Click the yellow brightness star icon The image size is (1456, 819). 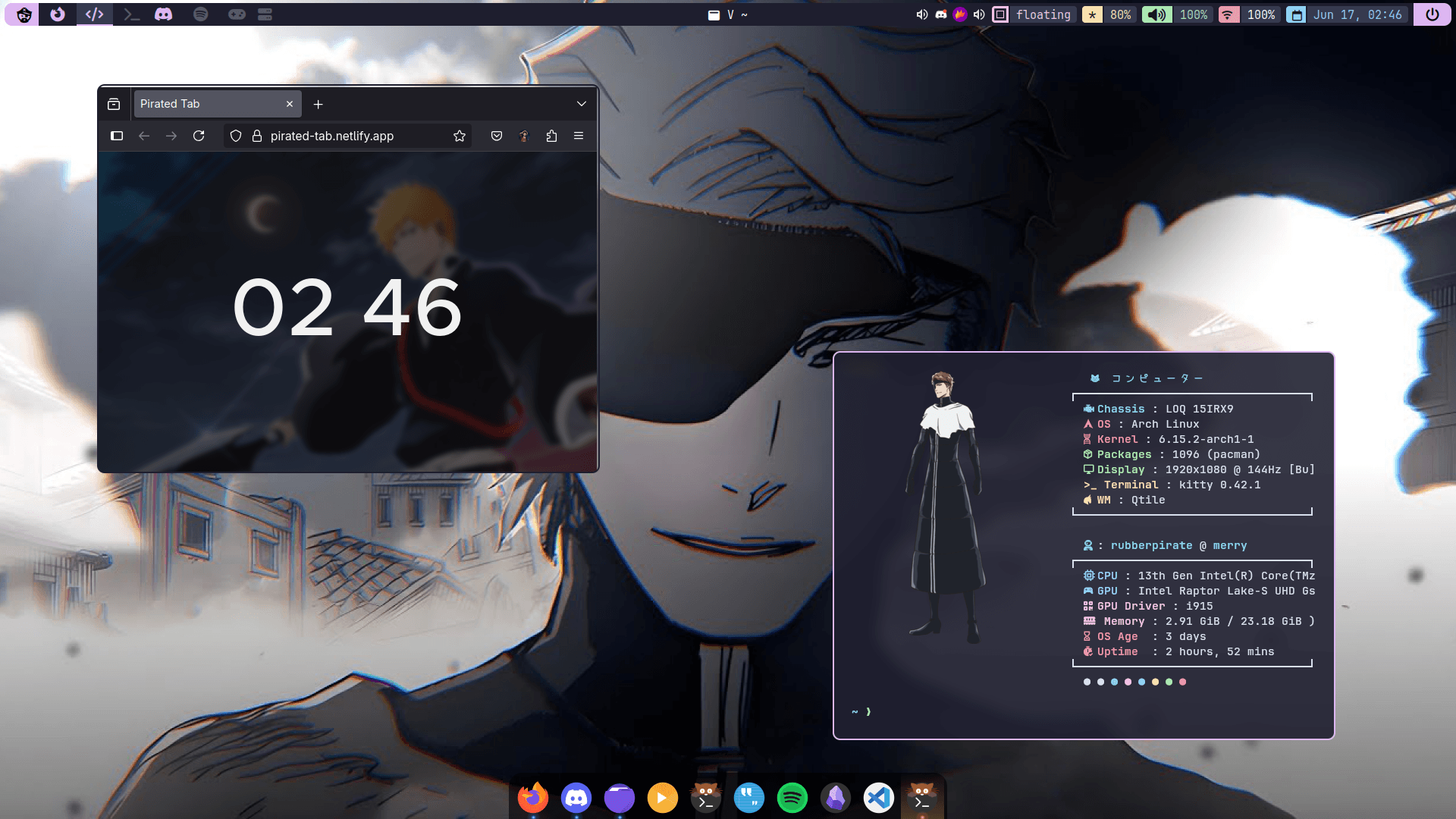(1092, 14)
